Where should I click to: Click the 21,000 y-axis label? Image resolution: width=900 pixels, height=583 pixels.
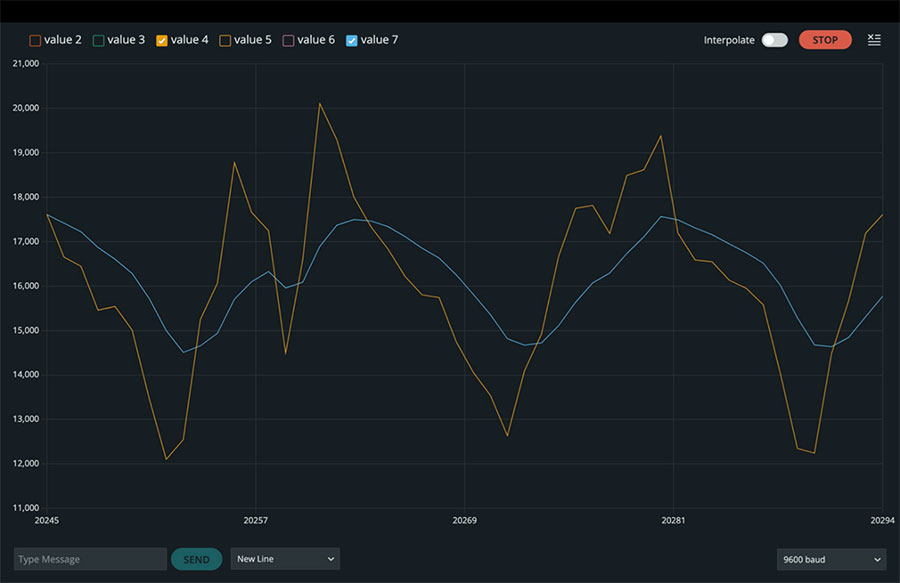click(24, 64)
